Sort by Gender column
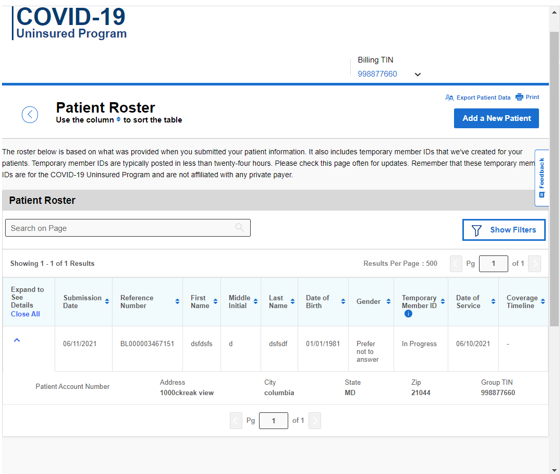Viewport: 560px width, 474px height. click(x=388, y=301)
